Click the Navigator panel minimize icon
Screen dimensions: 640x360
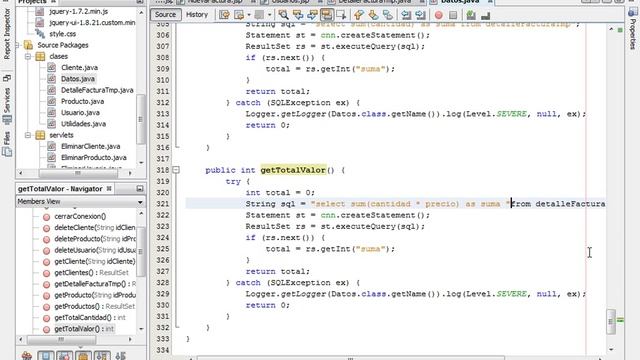point(140,189)
